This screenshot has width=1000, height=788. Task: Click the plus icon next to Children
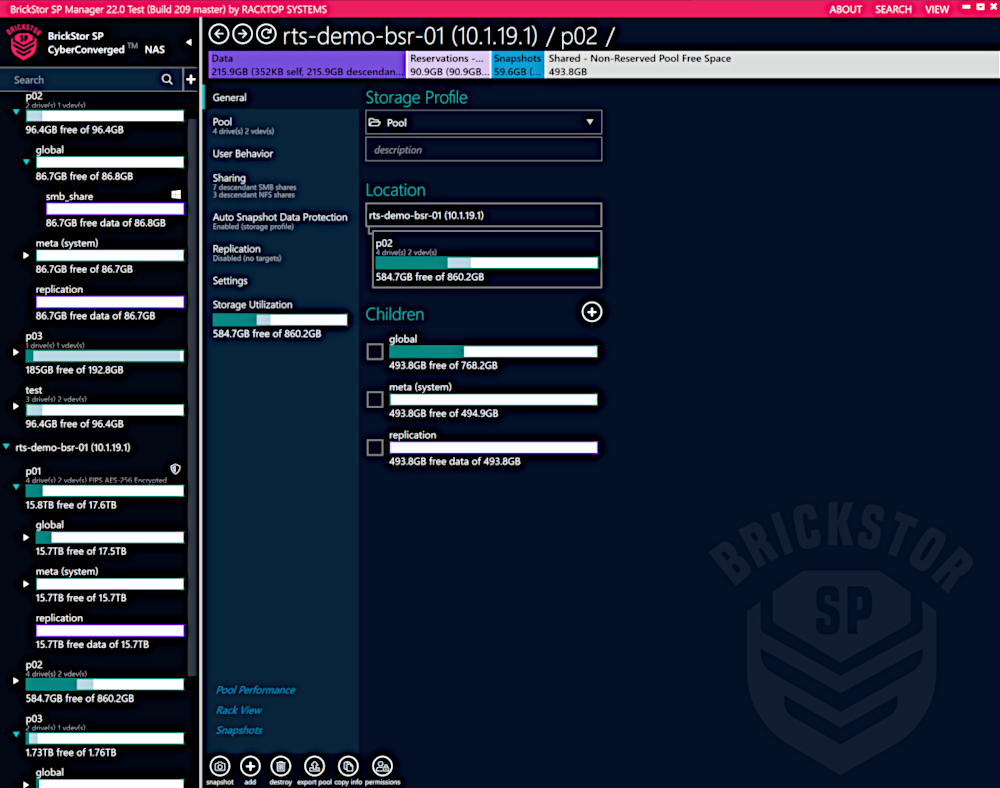(591, 312)
